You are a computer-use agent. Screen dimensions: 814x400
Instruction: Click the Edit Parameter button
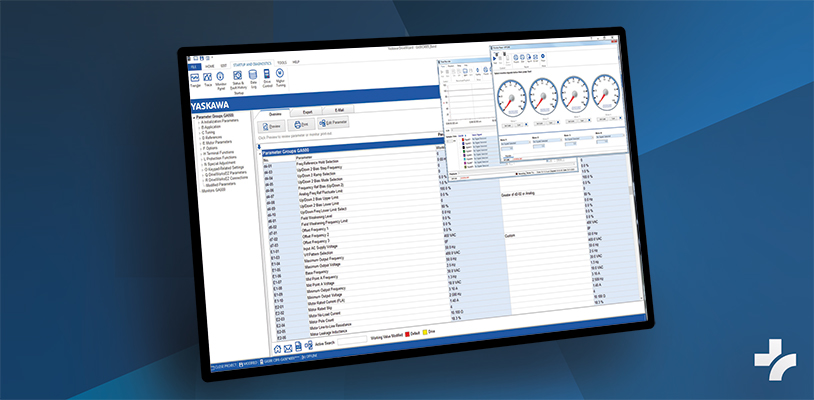(333, 122)
